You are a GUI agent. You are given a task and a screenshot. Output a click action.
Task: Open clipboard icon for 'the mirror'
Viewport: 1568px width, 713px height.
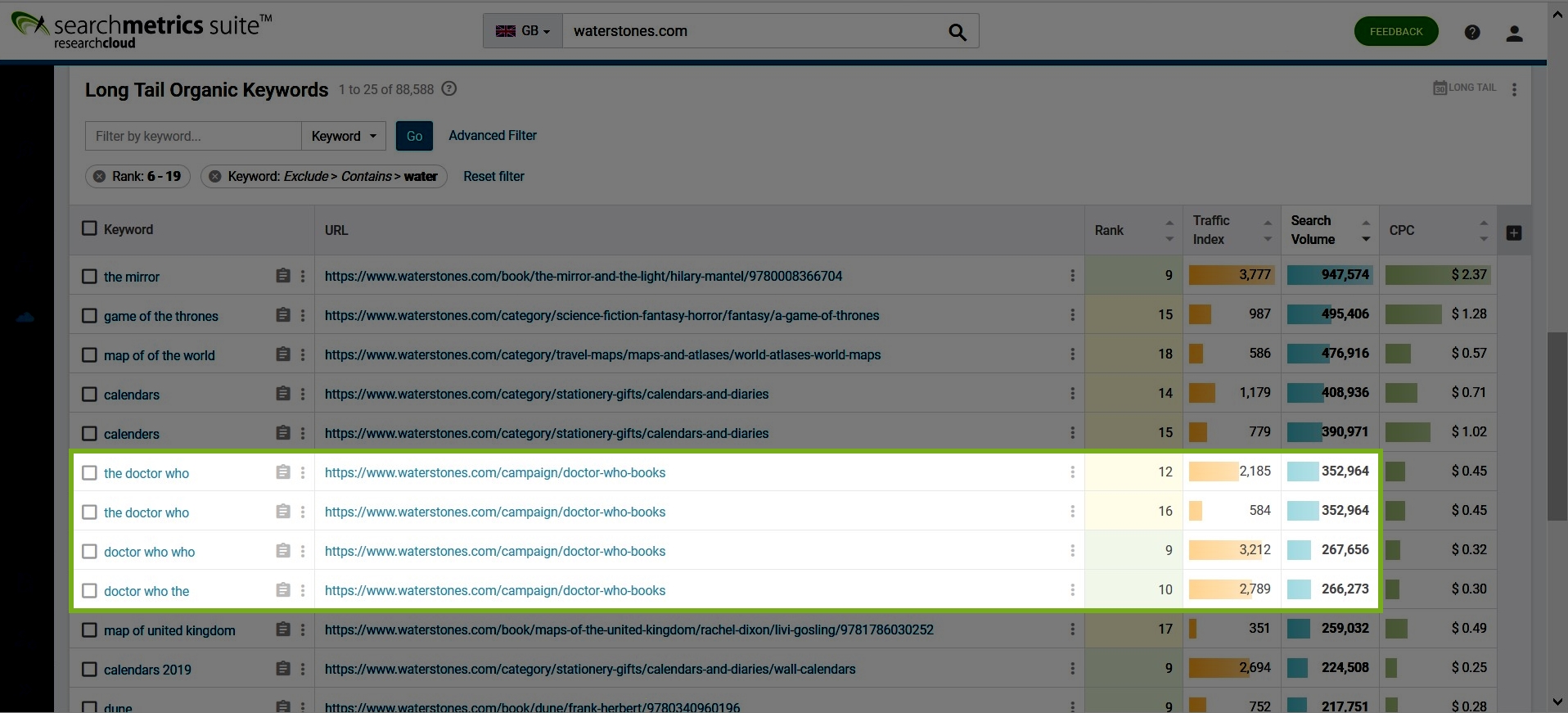tap(283, 276)
